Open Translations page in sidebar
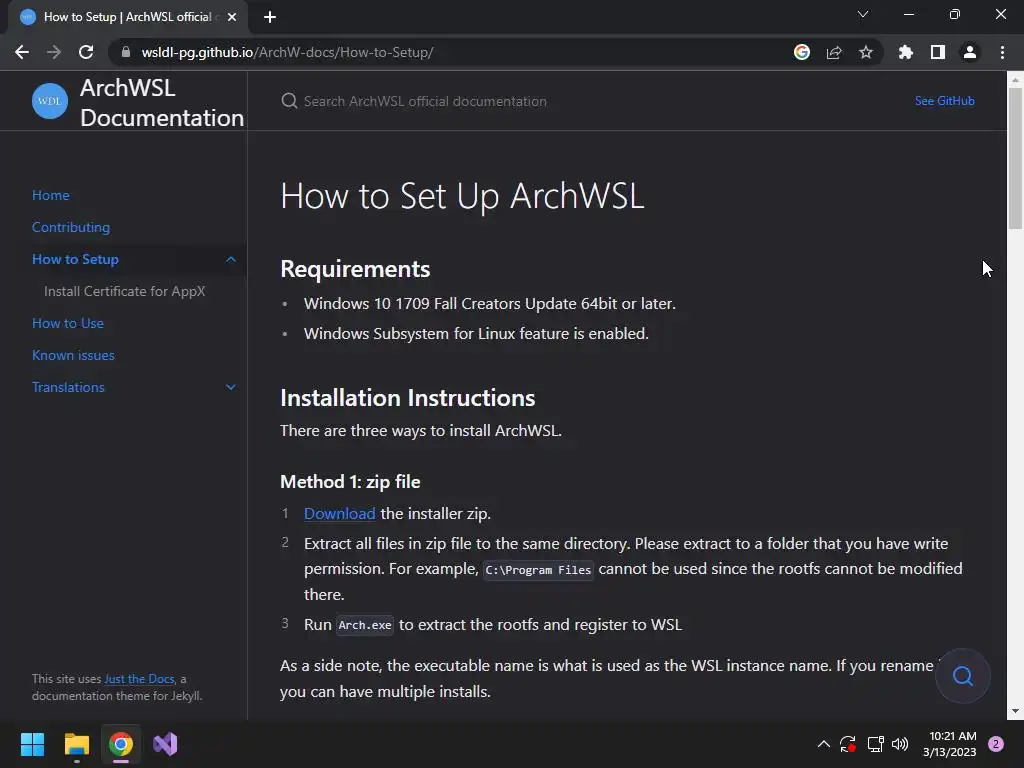 (x=69, y=387)
